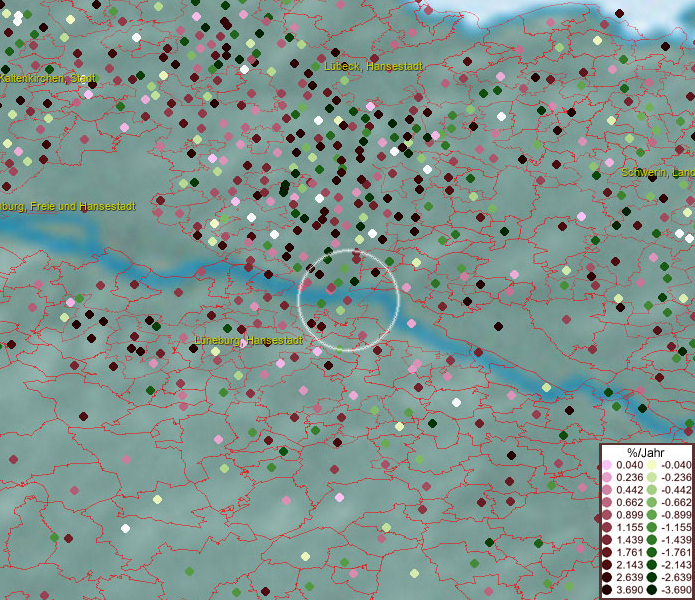Click the 0.442 legend value
This screenshot has height=600, width=695.
629,490
